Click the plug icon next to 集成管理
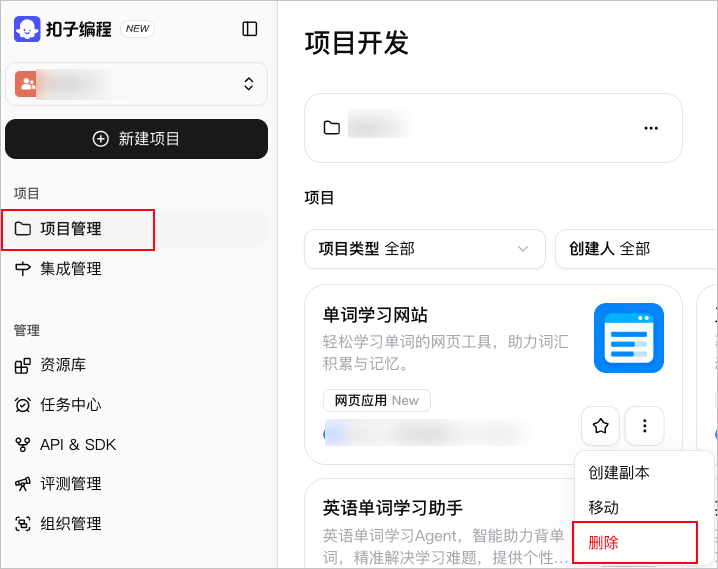 [22, 269]
